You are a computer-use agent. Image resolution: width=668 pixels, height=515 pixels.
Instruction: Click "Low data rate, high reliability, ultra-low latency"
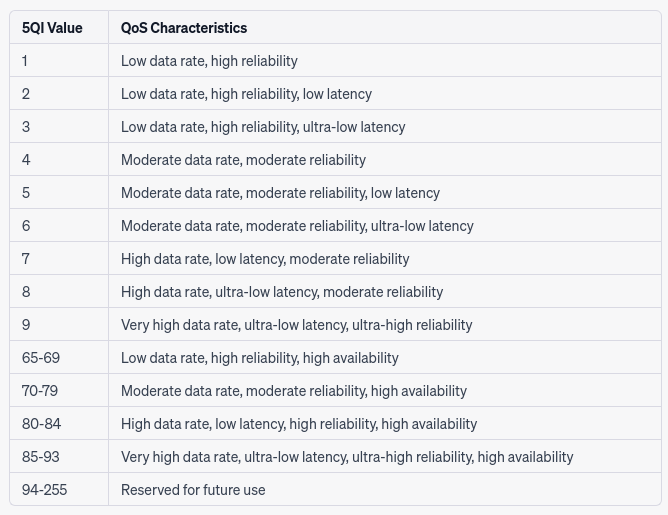pyautogui.click(x=263, y=127)
